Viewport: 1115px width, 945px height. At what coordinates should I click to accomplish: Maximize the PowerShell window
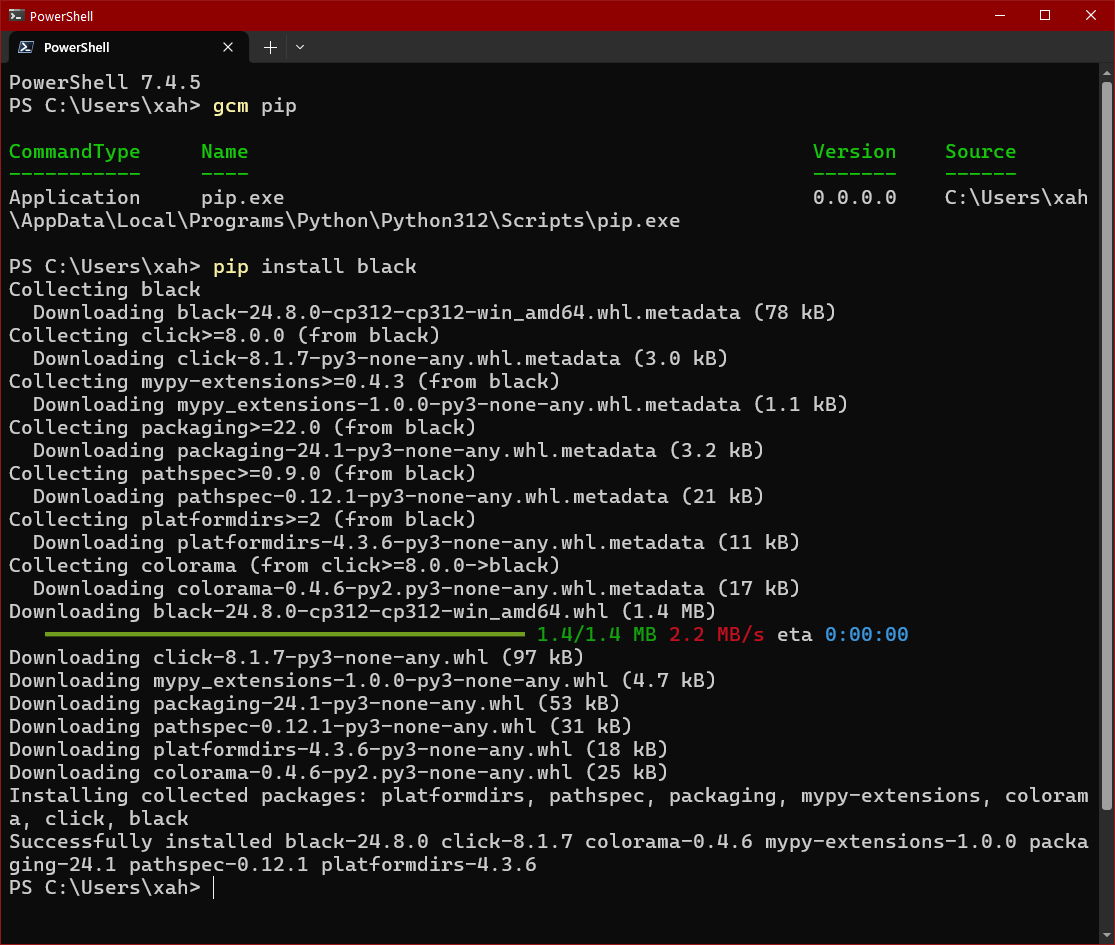[x=1045, y=15]
